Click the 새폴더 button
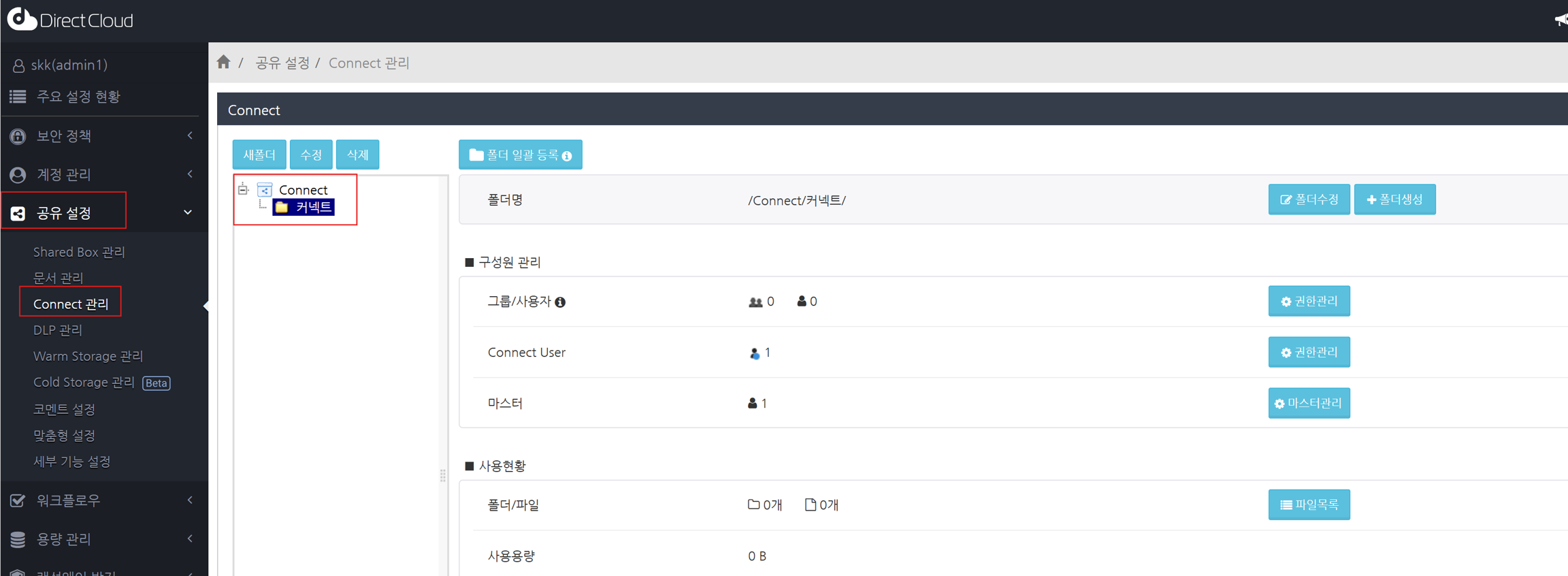The height and width of the screenshot is (576, 1568). click(x=259, y=155)
